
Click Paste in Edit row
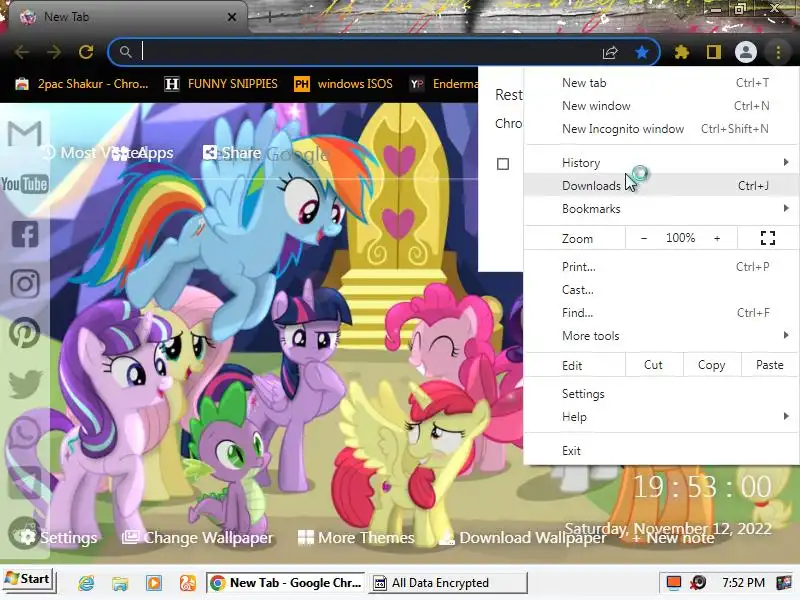(x=769, y=365)
